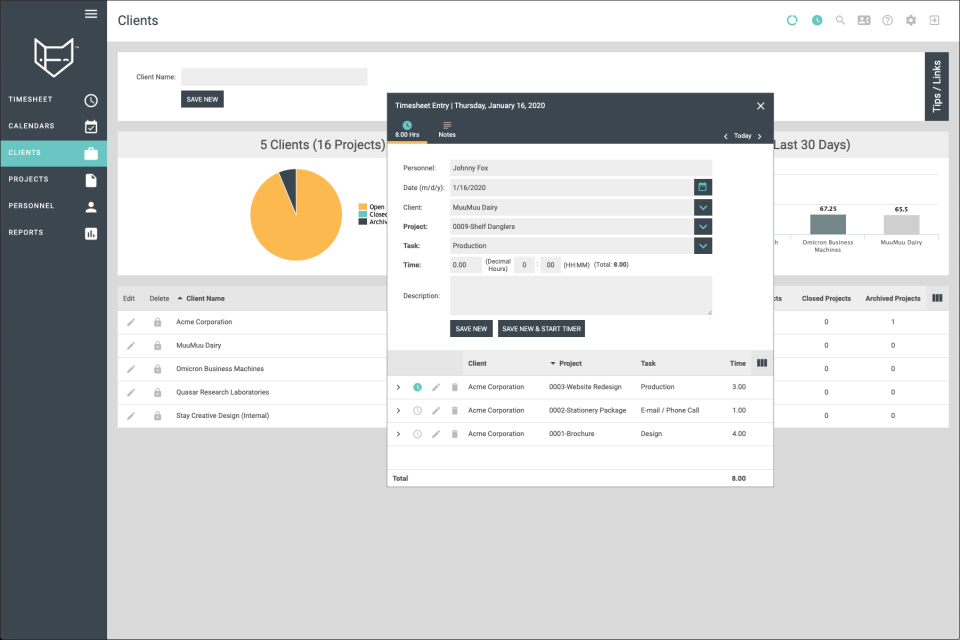The width and height of the screenshot is (960, 640).
Task: Focus the minutes field in Time row
Action: pos(550,265)
